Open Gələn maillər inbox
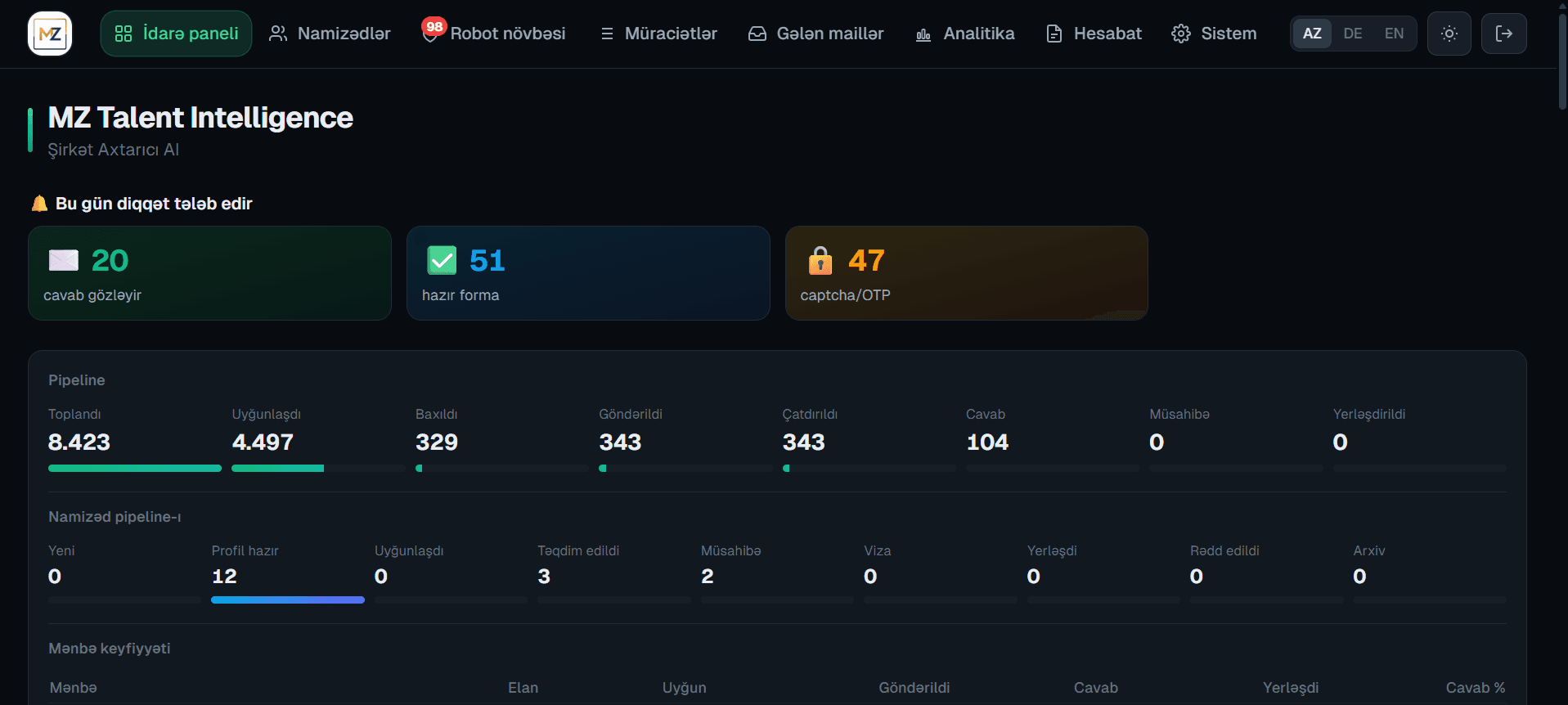 815,34
